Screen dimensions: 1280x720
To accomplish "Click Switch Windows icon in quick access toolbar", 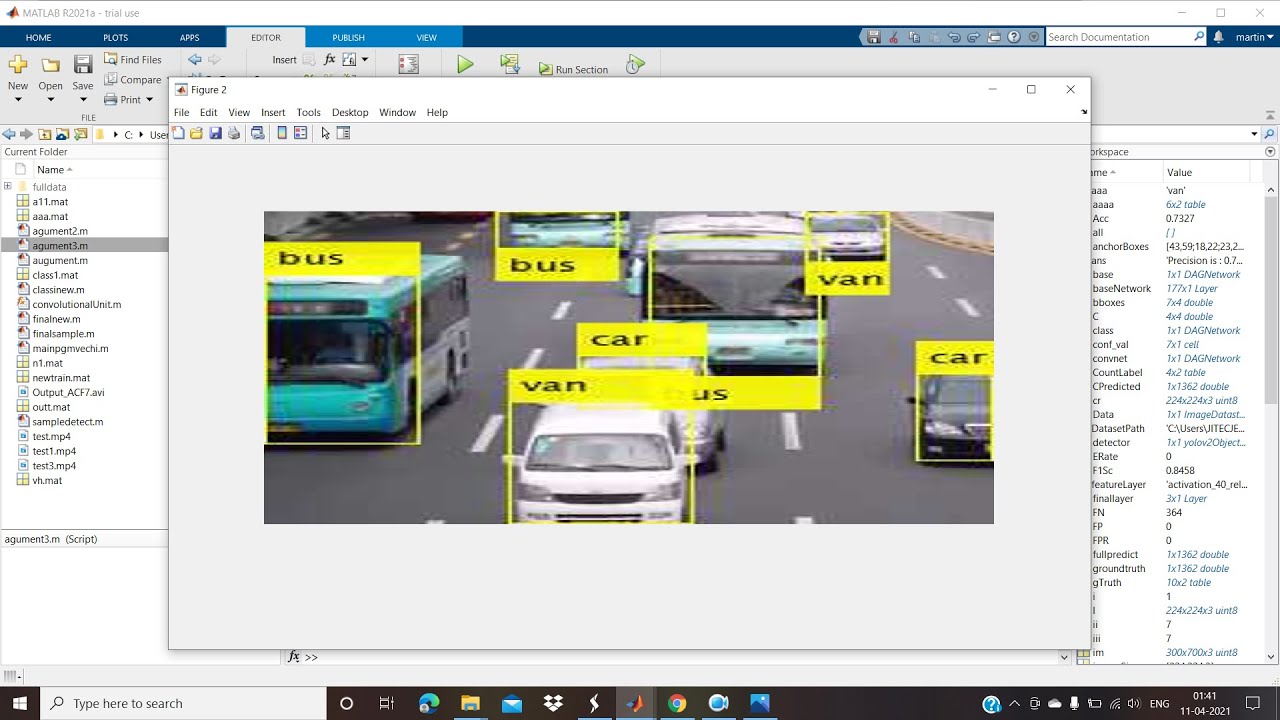I will (994, 37).
